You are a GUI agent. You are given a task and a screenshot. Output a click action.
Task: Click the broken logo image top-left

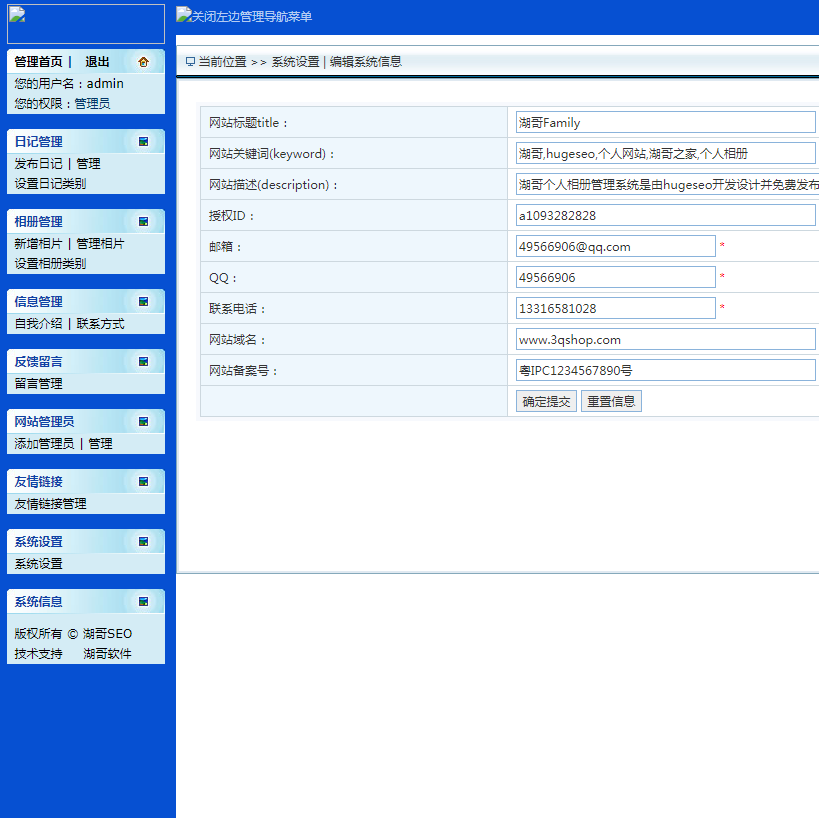[86, 24]
